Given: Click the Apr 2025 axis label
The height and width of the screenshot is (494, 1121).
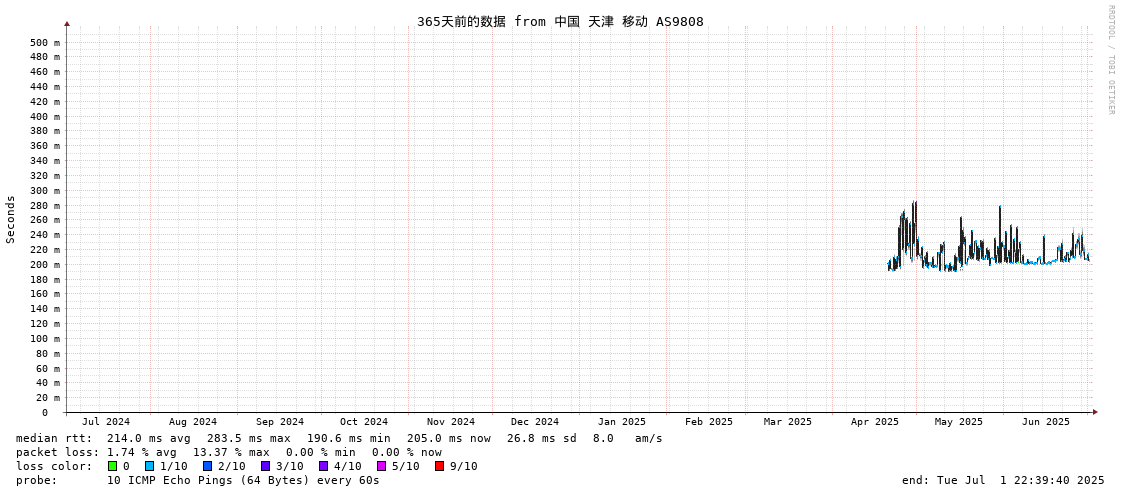Looking at the screenshot, I should coord(874,422).
